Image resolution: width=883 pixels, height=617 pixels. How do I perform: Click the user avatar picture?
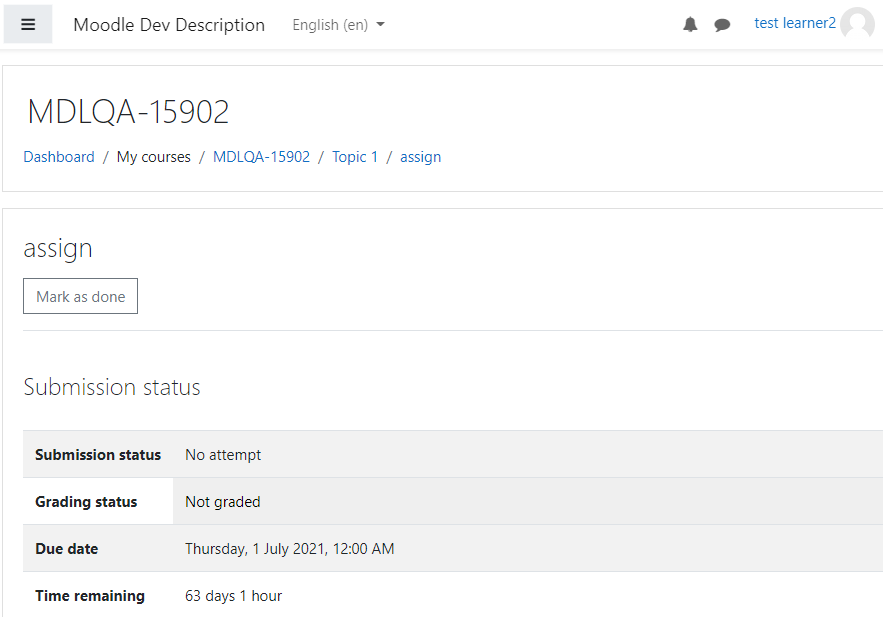point(857,23)
